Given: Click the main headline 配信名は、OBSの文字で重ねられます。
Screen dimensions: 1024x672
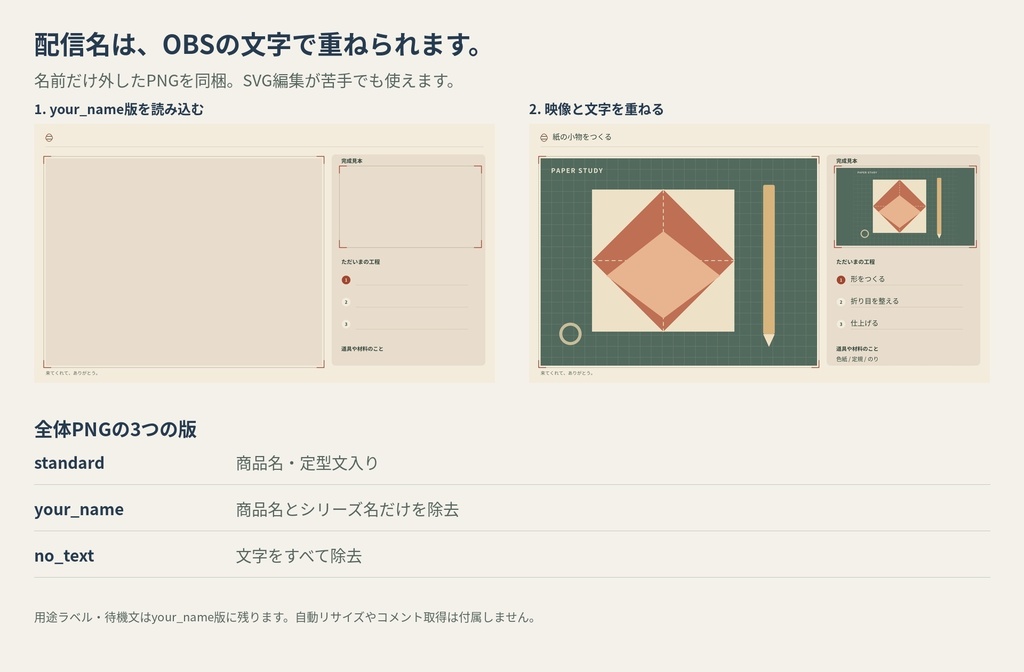Looking at the screenshot, I should pyautogui.click(x=259, y=44).
